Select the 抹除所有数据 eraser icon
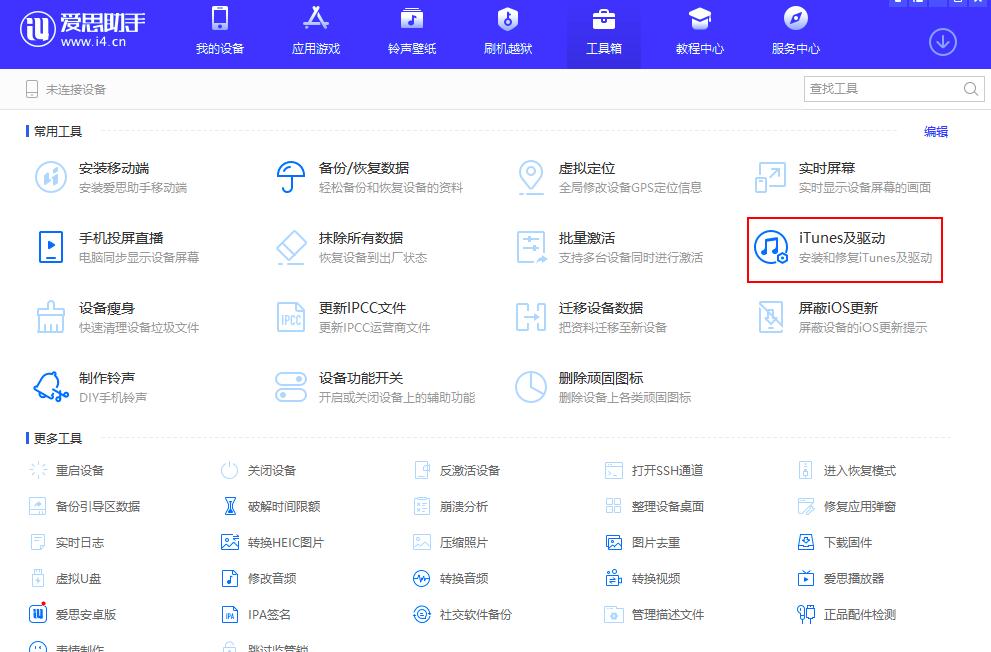 [290, 248]
